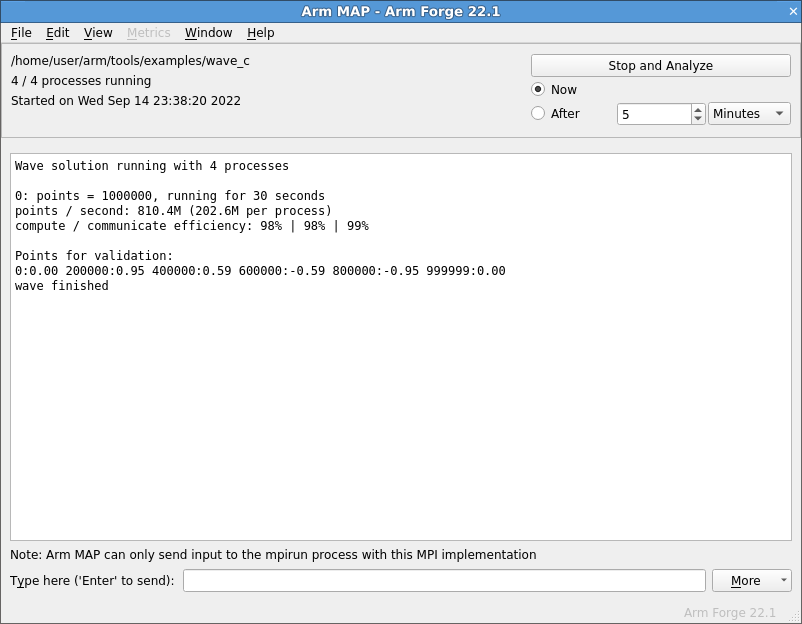Click the Stop and Analyze button
The image size is (802, 624).
660,65
